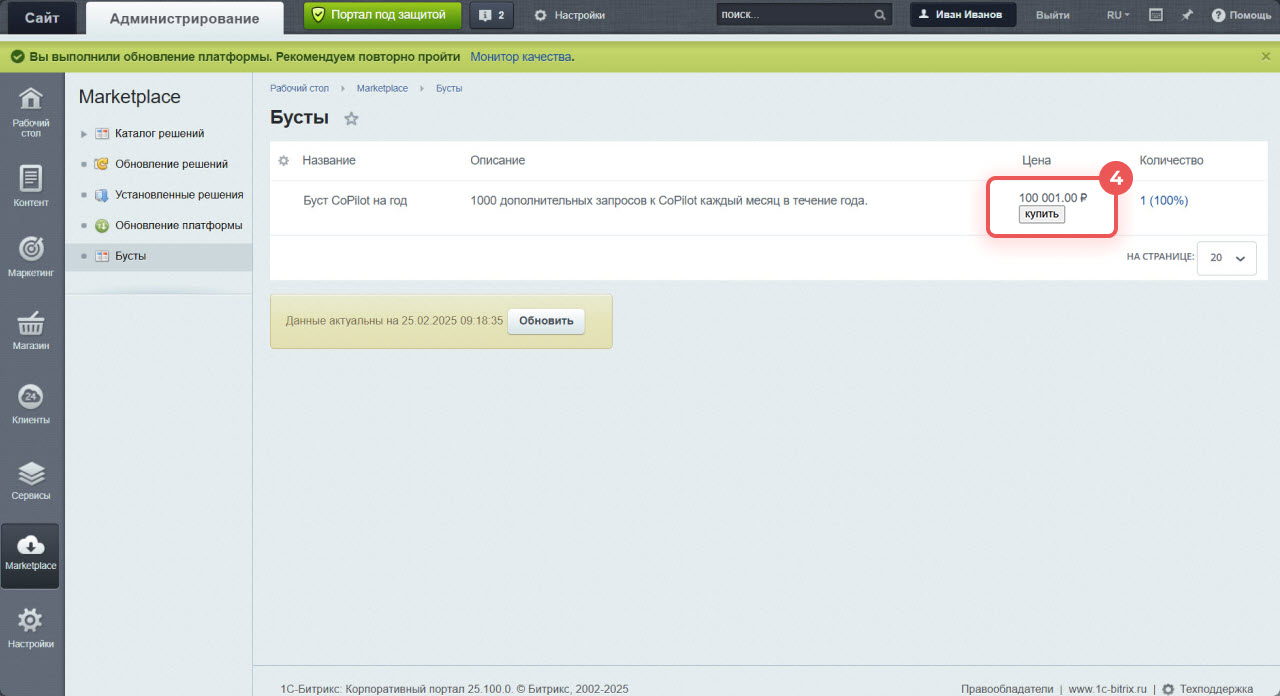Open the Помощь help icon
Image resolution: width=1280 pixels, height=696 pixels.
(1241, 15)
